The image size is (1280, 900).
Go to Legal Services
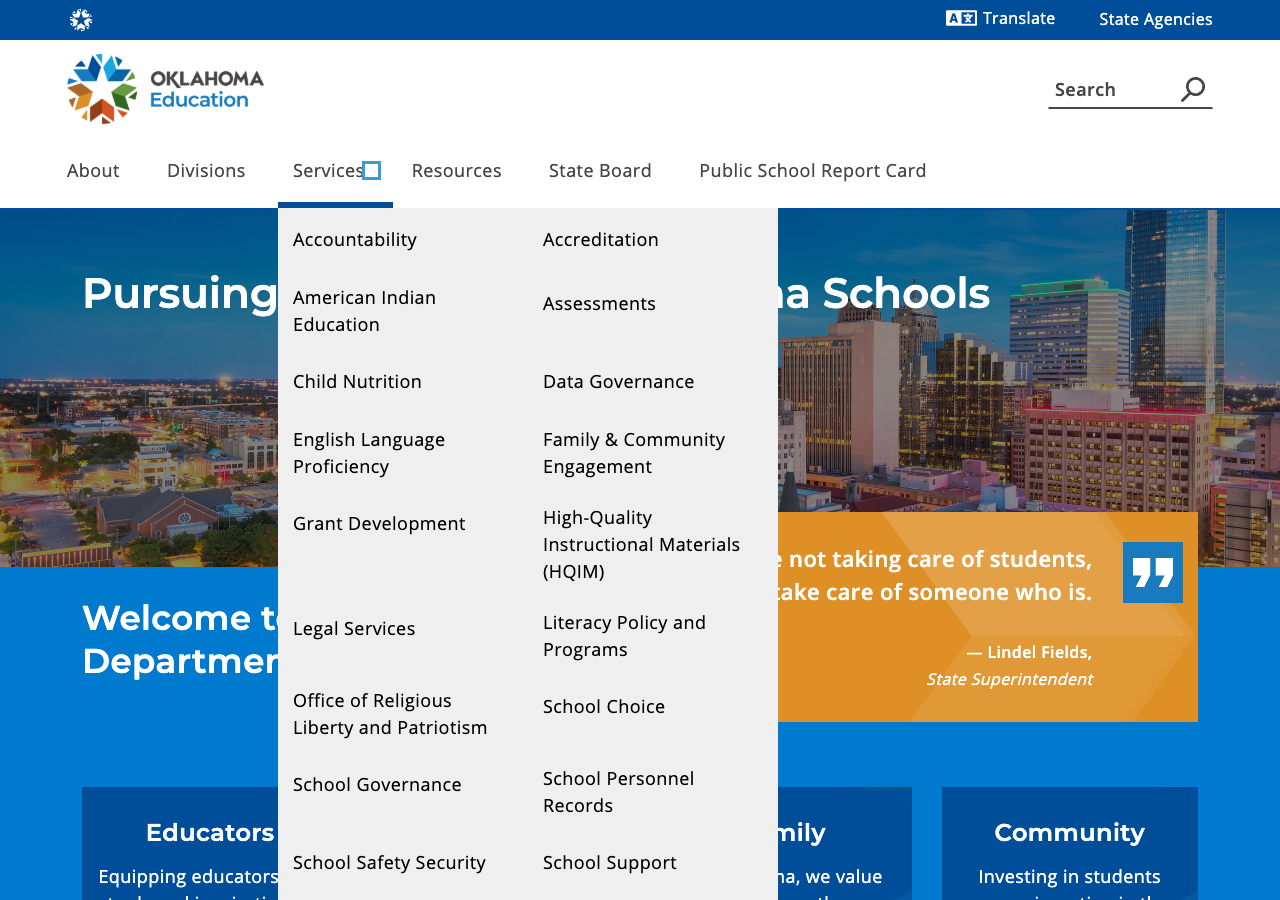[x=354, y=629]
